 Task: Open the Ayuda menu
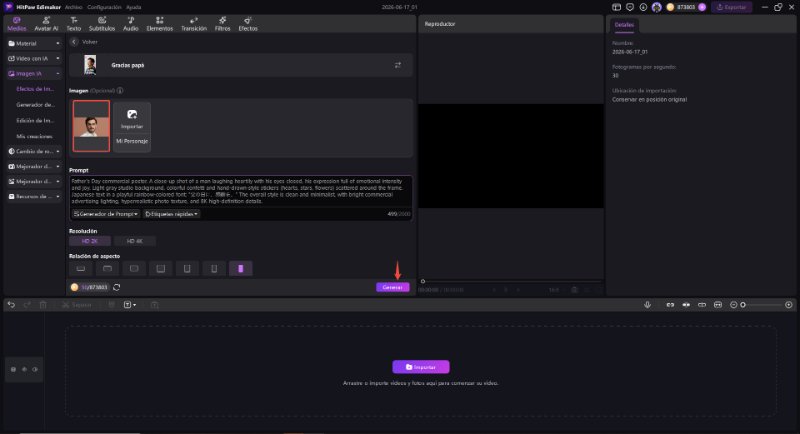pyautogui.click(x=134, y=7)
